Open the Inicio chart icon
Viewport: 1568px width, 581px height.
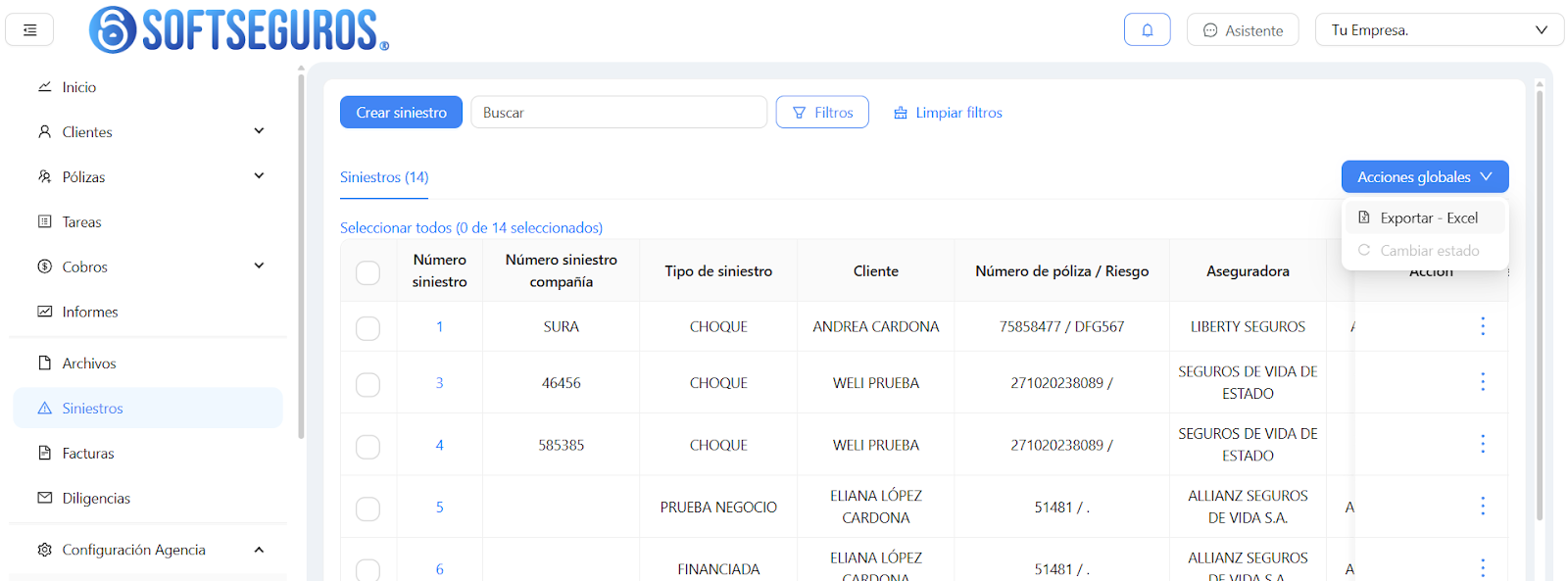[44, 87]
